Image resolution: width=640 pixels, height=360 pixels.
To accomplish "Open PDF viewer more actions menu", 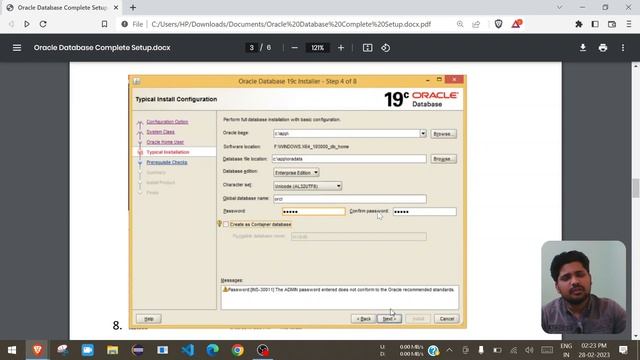I will (623, 48).
